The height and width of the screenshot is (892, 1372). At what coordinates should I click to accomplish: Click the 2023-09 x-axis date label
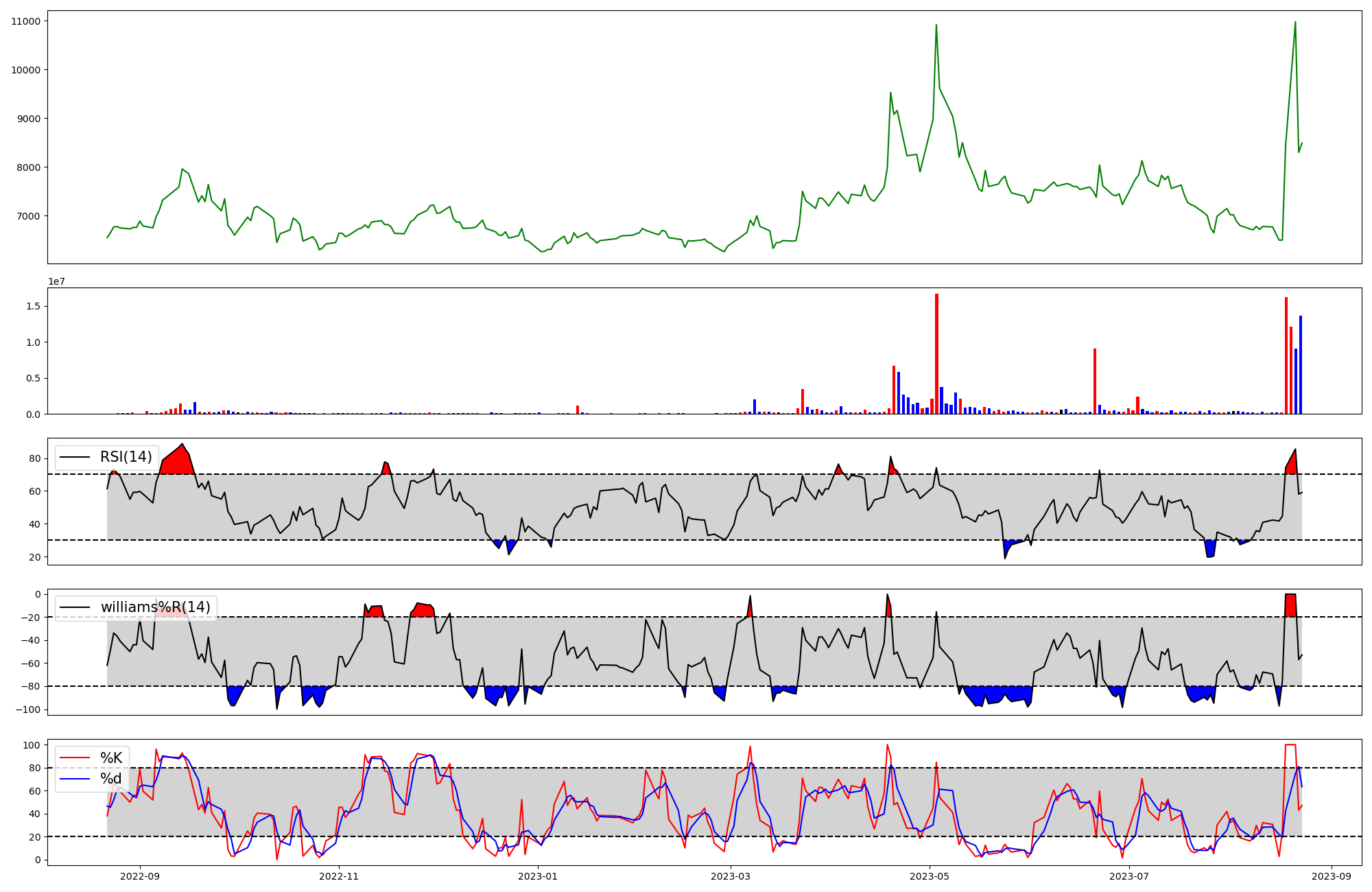pos(1332,876)
